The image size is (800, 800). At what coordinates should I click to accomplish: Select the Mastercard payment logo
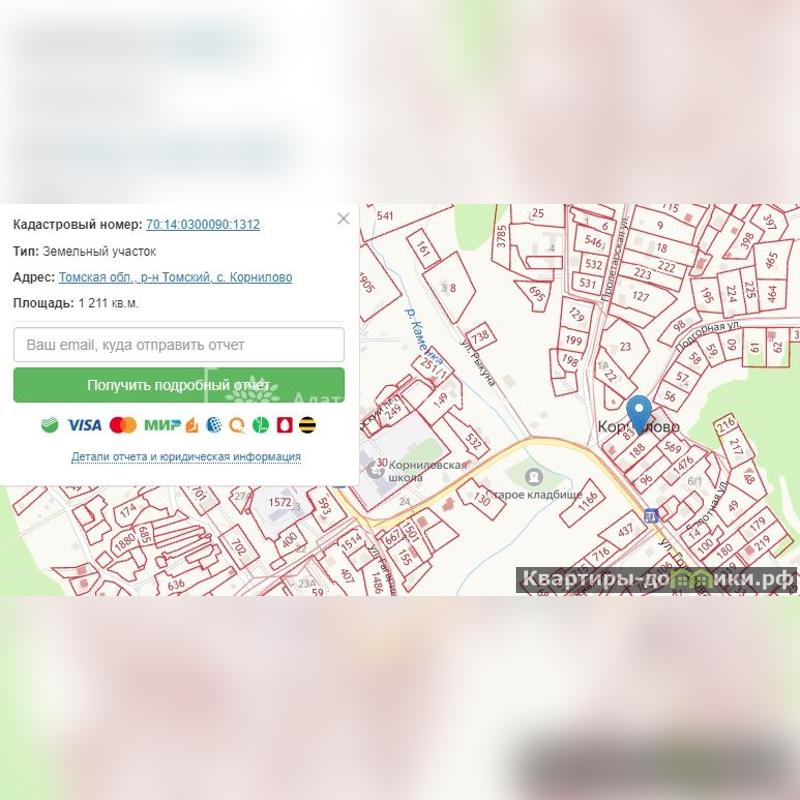click(123, 425)
